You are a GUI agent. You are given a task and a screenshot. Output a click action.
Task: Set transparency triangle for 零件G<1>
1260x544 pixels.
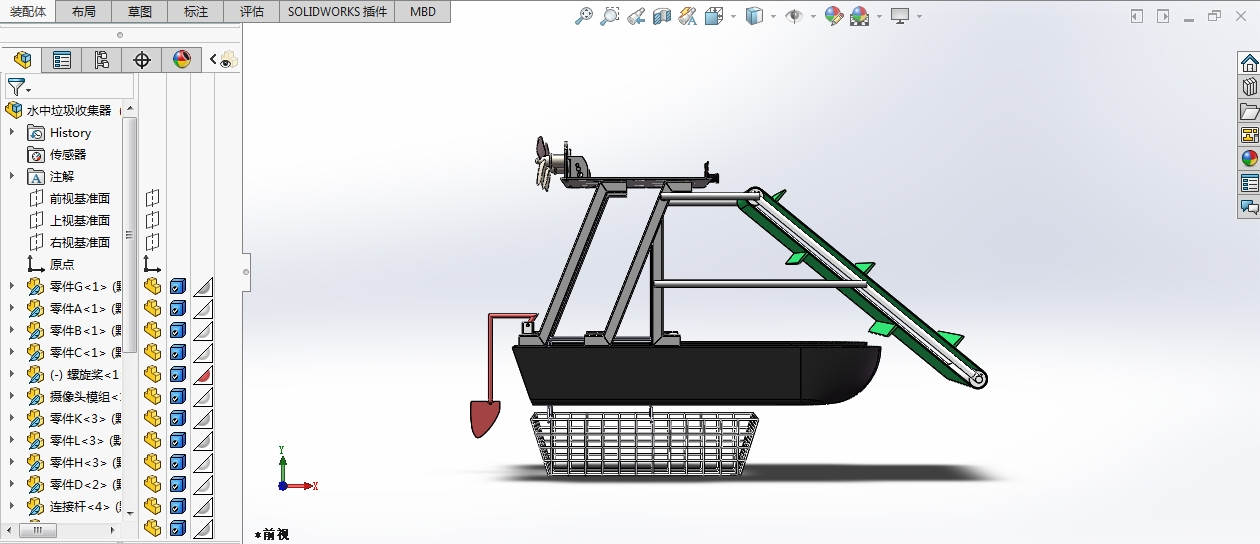tap(203, 286)
